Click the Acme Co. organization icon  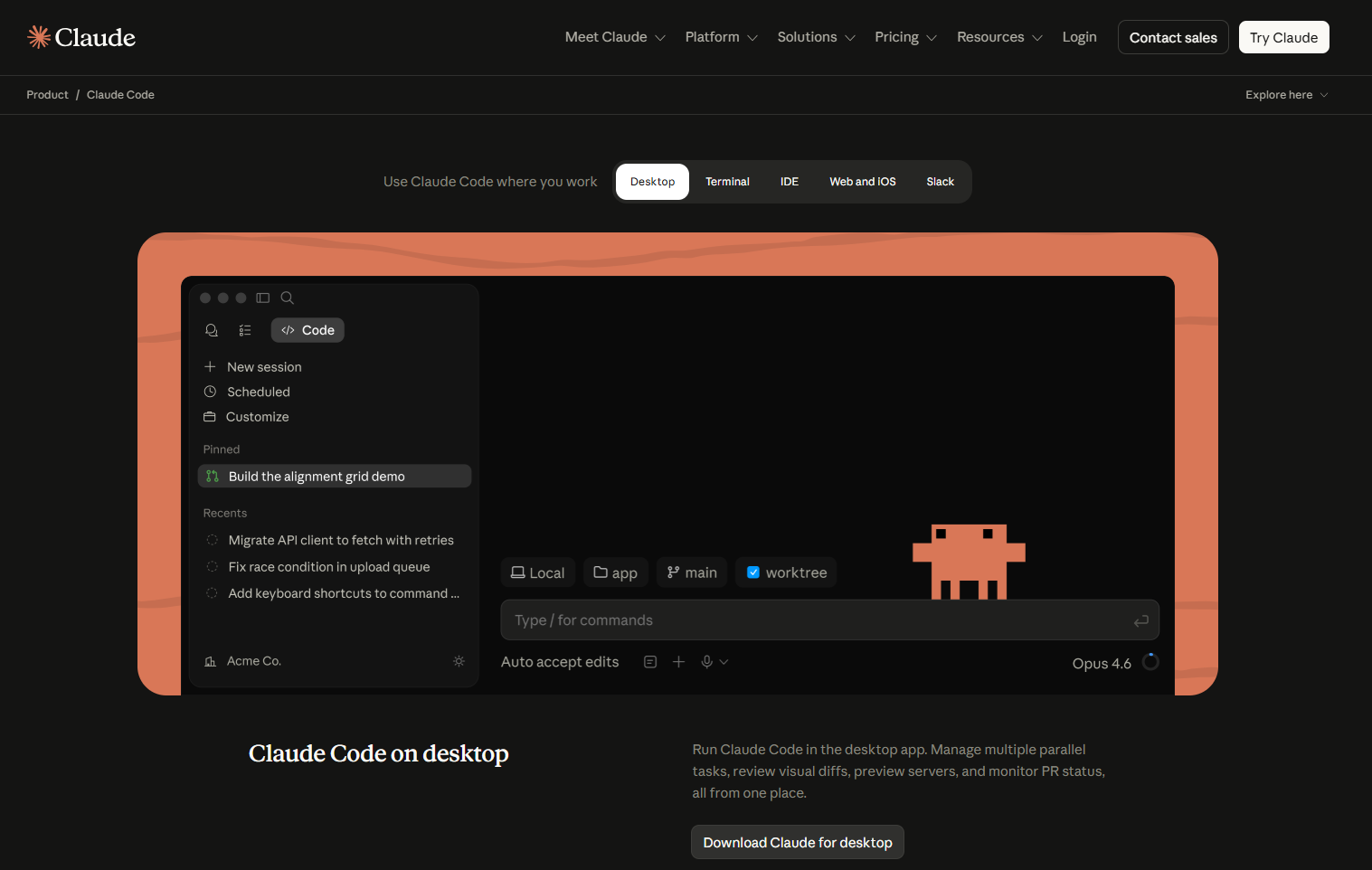210,661
